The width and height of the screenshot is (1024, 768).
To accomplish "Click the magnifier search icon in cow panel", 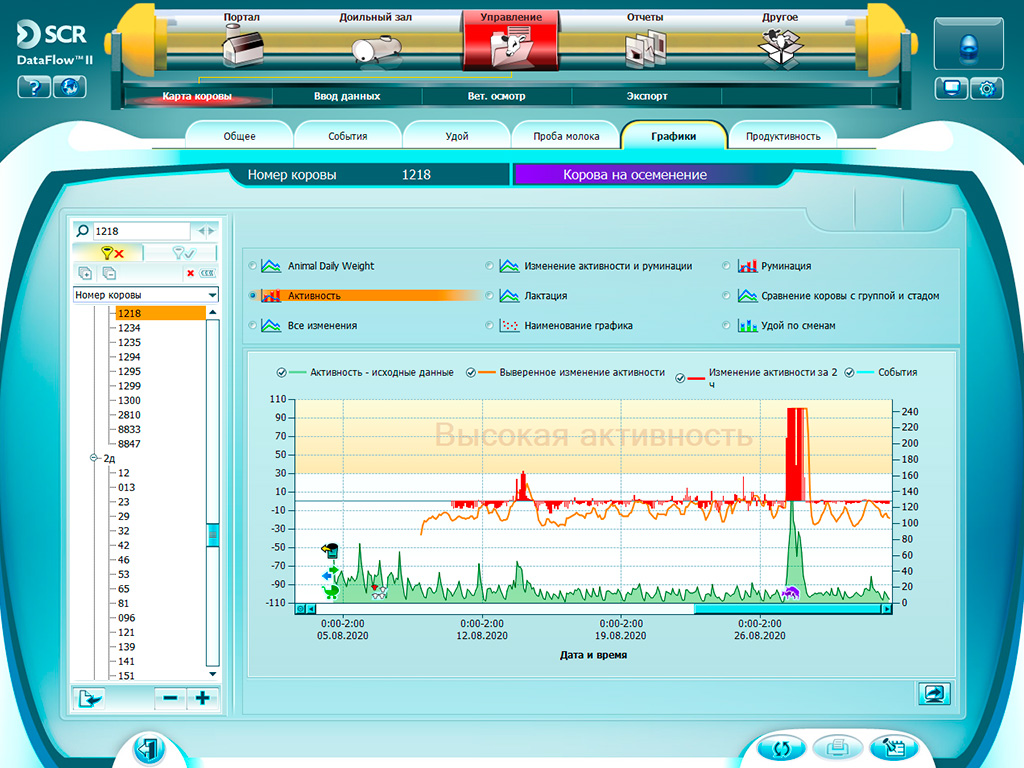I will pyautogui.click(x=83, y=230).
